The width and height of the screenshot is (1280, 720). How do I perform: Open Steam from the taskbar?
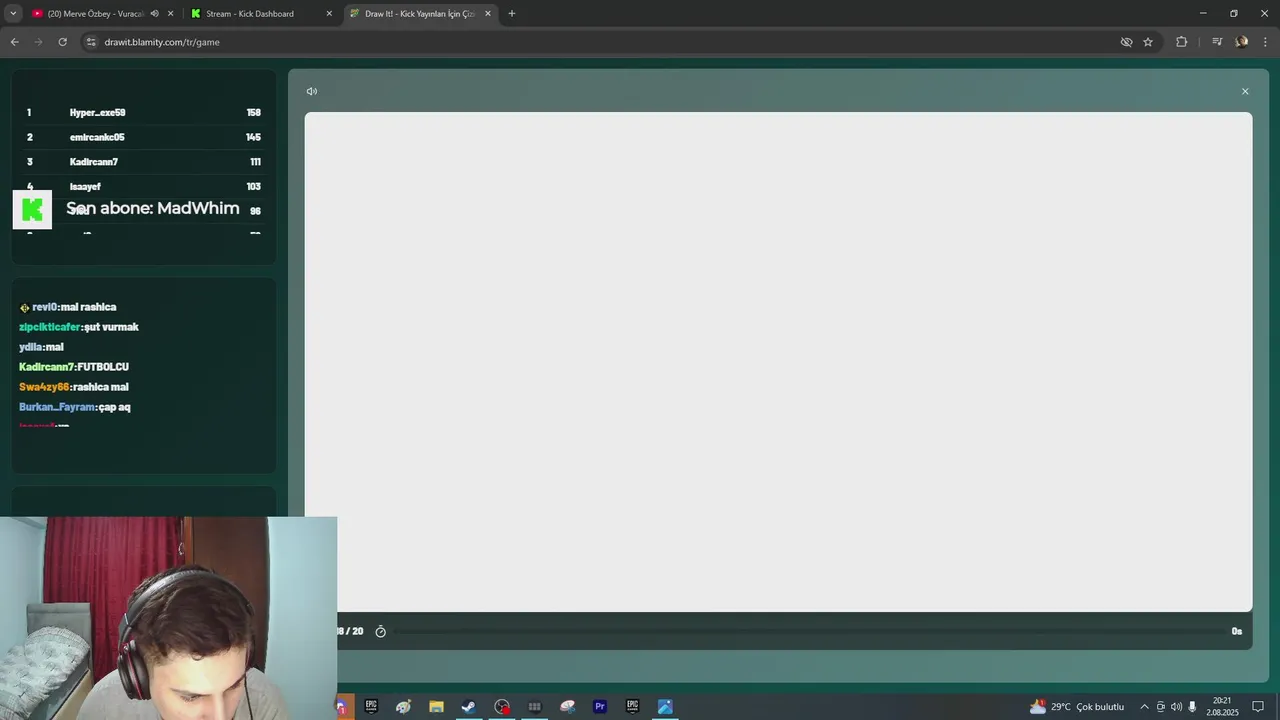point(468,706)
